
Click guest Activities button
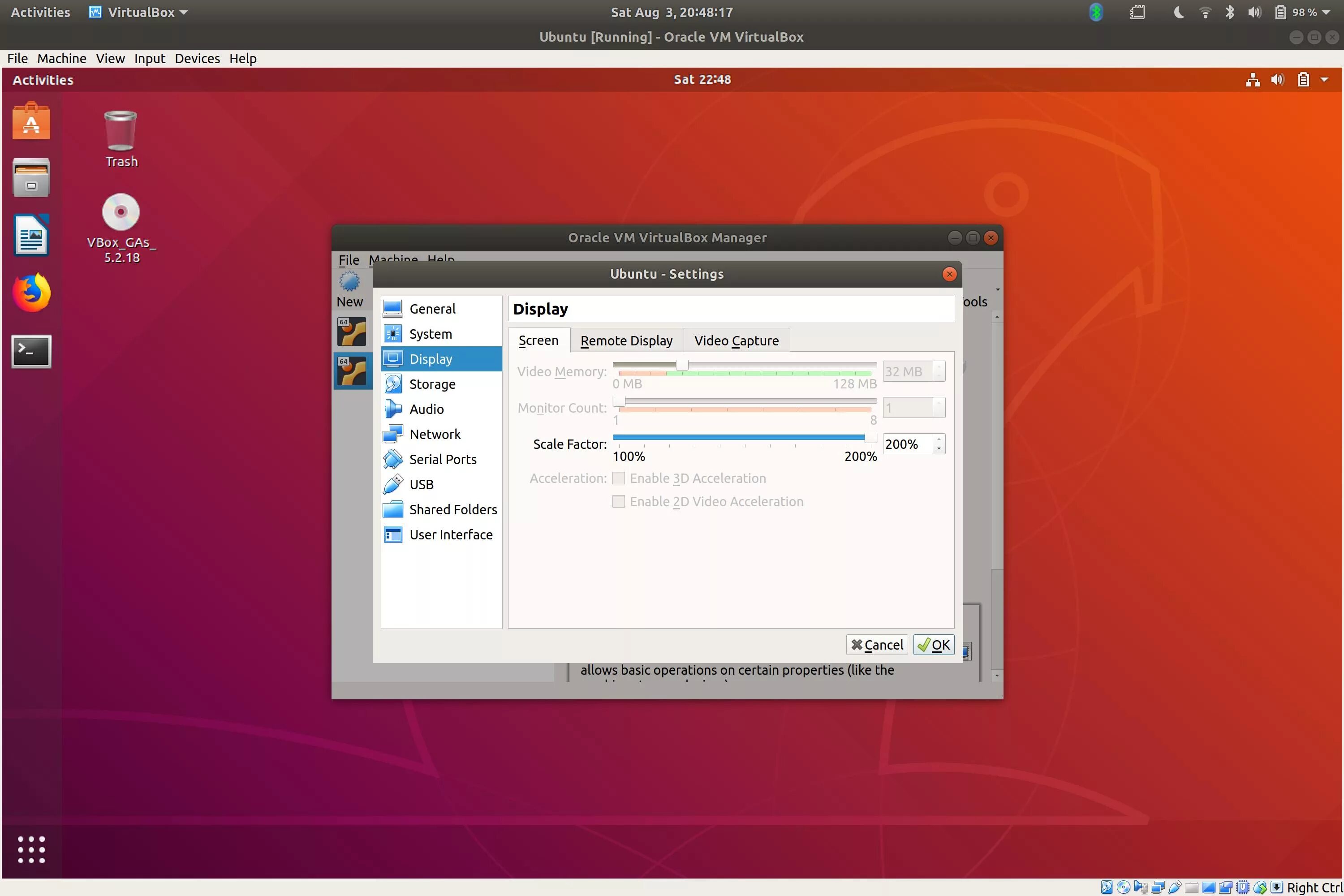pos(43,80)
